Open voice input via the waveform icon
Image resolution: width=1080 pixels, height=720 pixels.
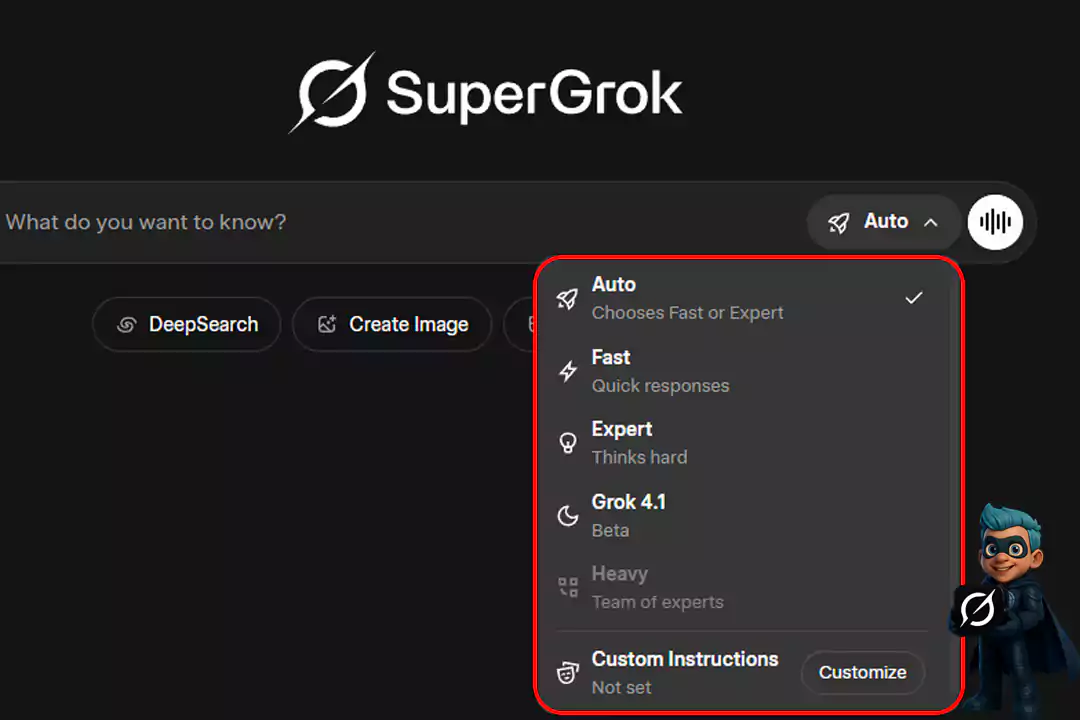tap(996, 222)
